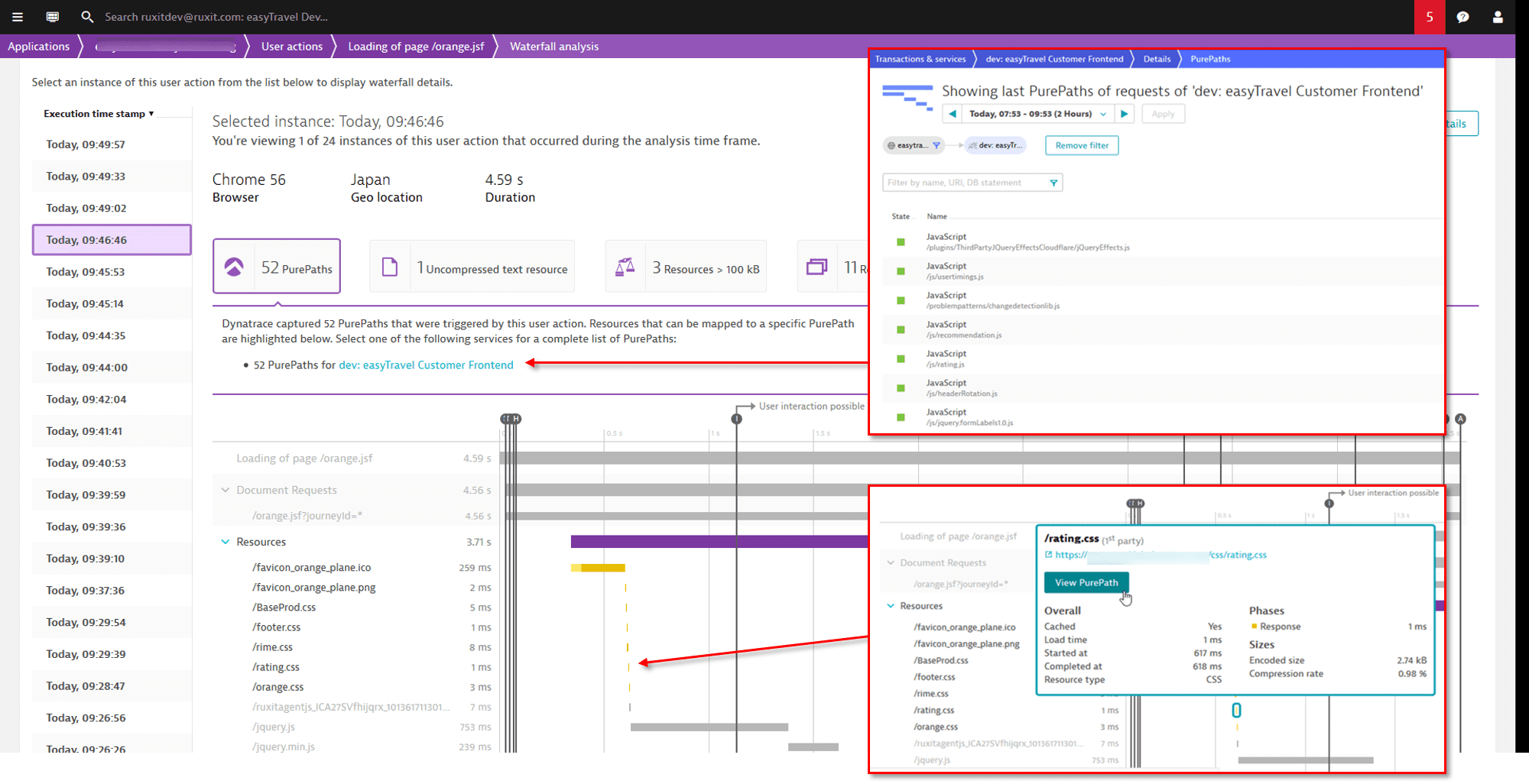Click the purple Resources waterfall bar
The image size is (1529, 784).
click(x=719, y=542)
